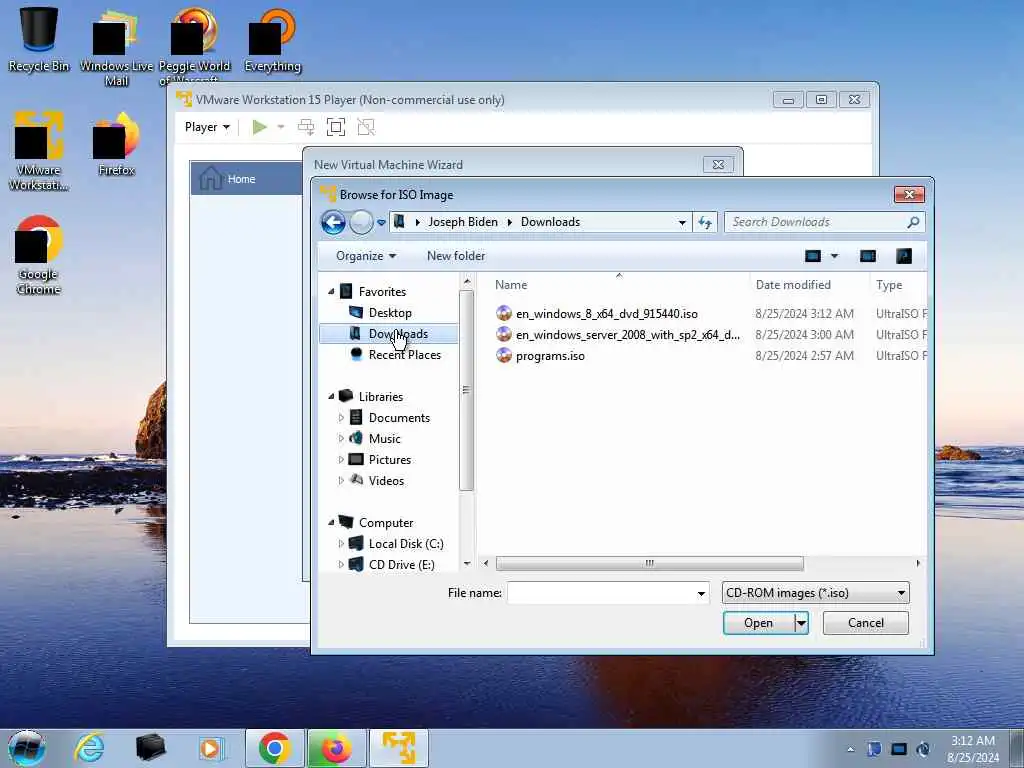
Task: Open the recent locations dropdown arrow
Action: pos(381,222)
